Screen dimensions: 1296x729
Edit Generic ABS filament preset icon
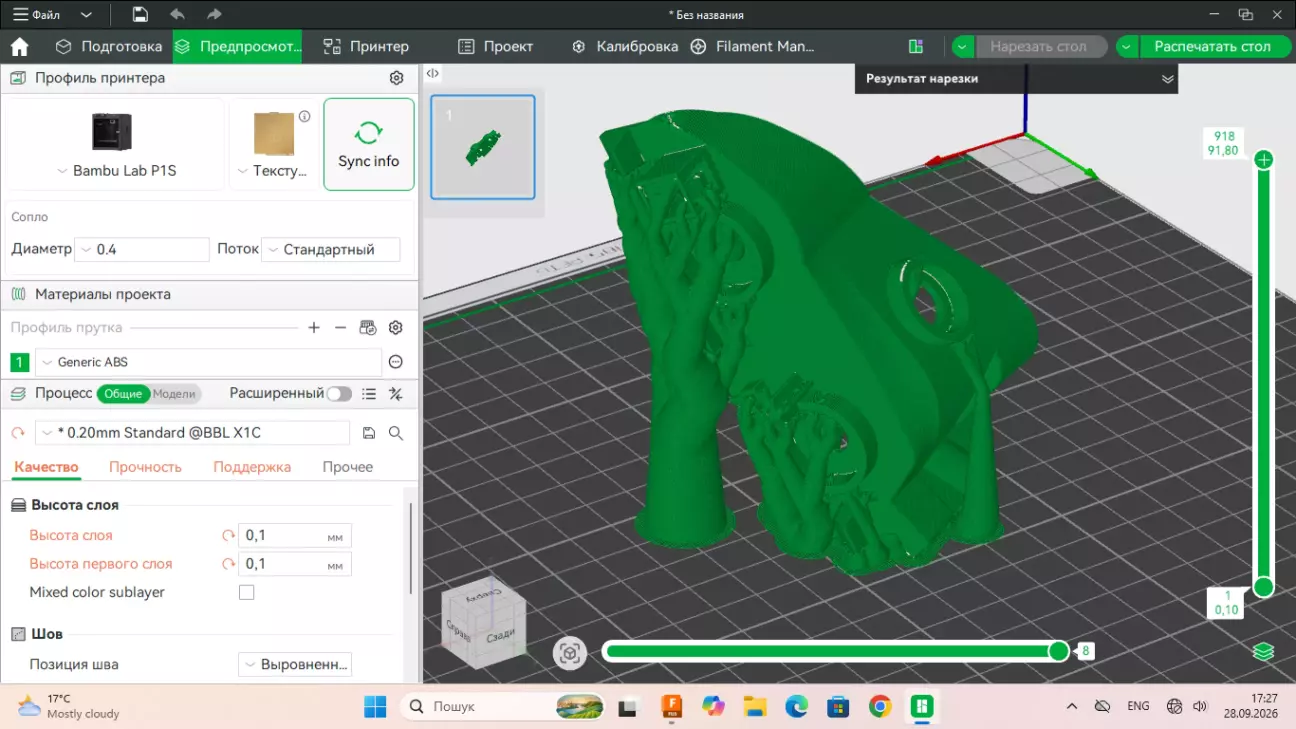point(395,362)
